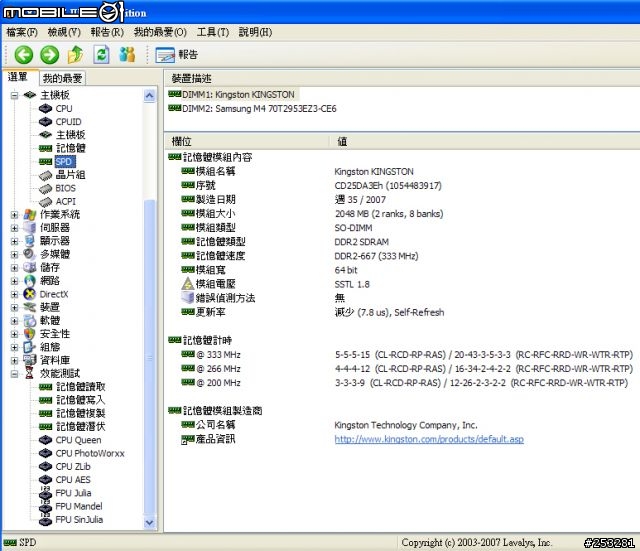The height and width of the screenshot is (551, 640).
Task: Select the SPD tree item
Action: 64,162
